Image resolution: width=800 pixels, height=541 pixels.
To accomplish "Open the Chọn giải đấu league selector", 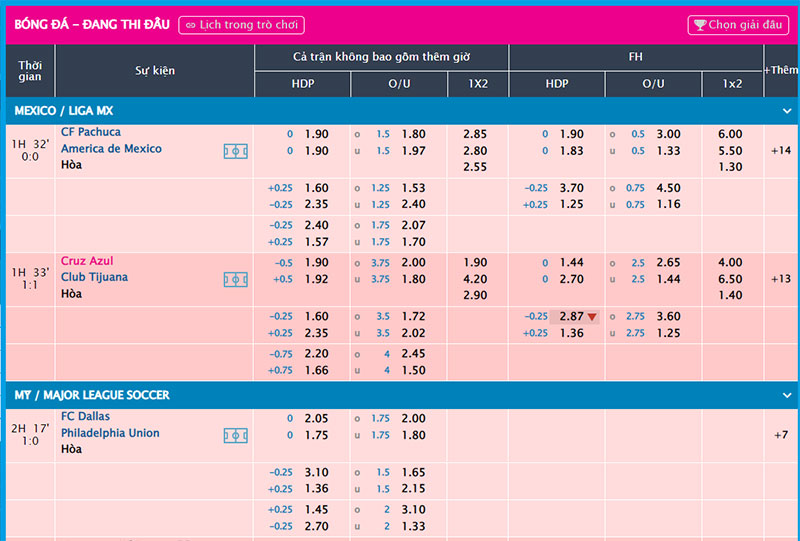I will 738,25.
